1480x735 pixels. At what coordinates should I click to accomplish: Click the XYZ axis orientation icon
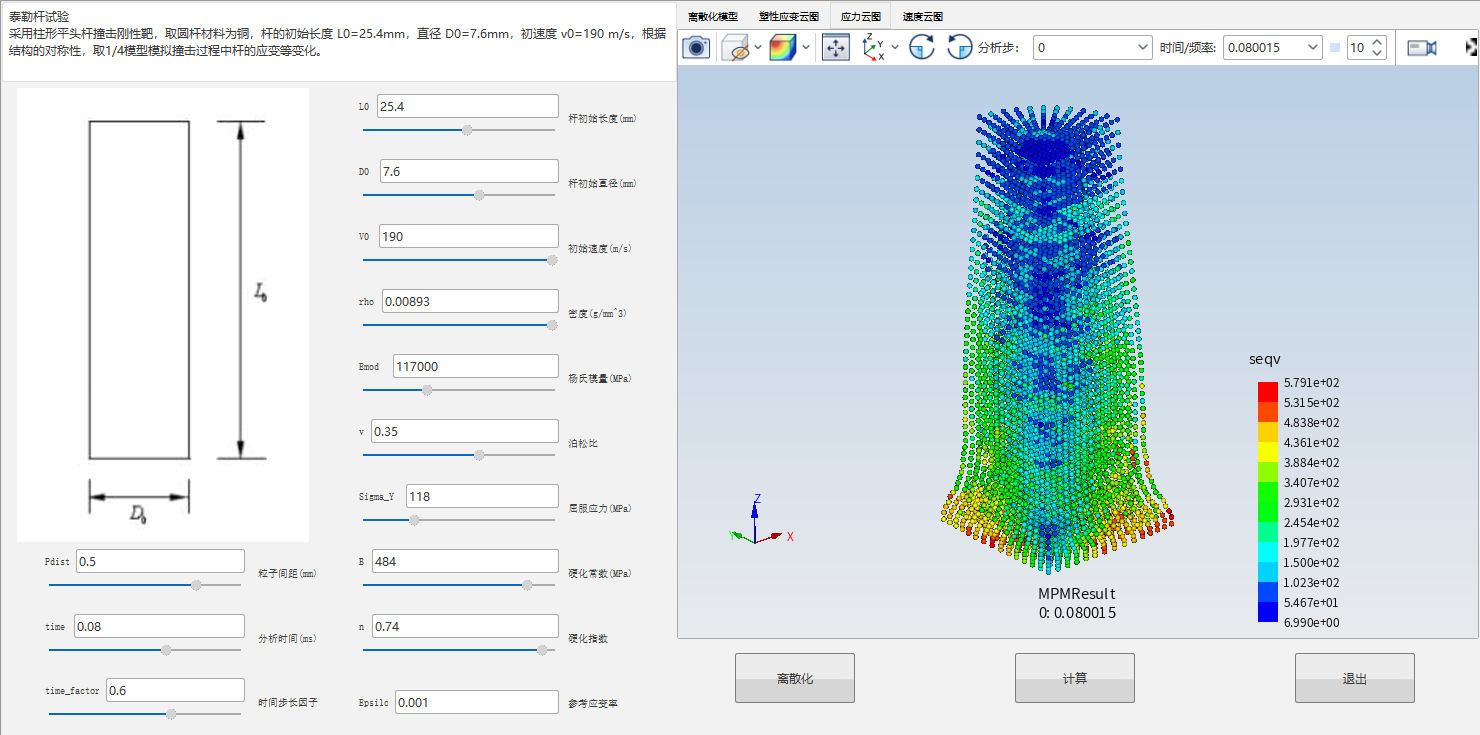[x=873, y=47]
